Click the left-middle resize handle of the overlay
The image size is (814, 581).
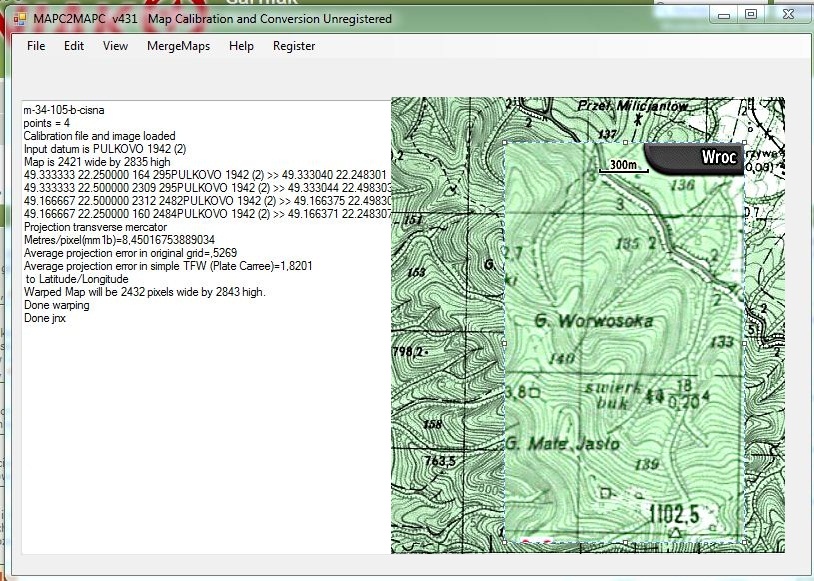[504, 343]
